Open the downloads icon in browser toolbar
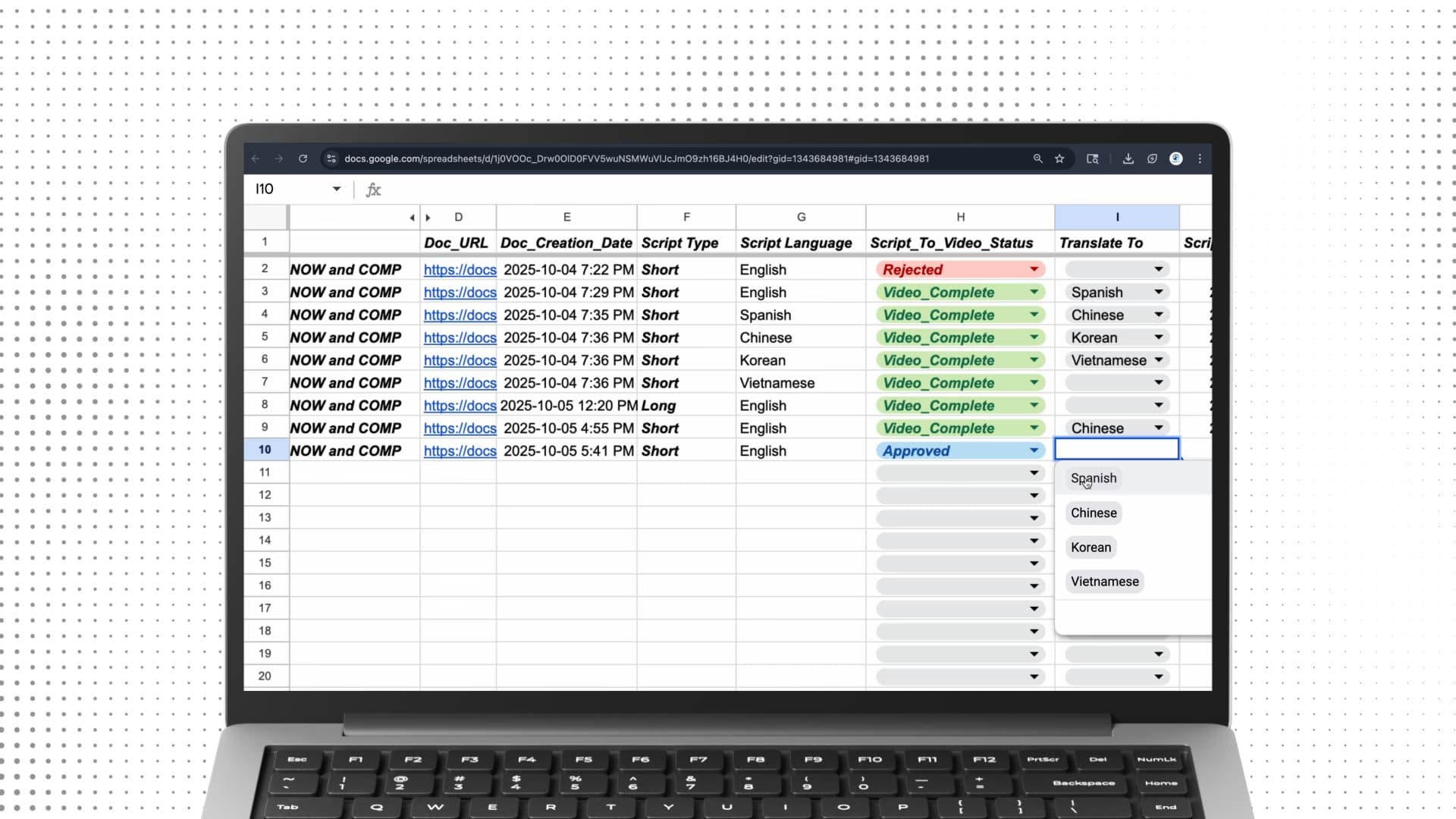This screenshot has width=1456, height=819. tap(1128, 158)
